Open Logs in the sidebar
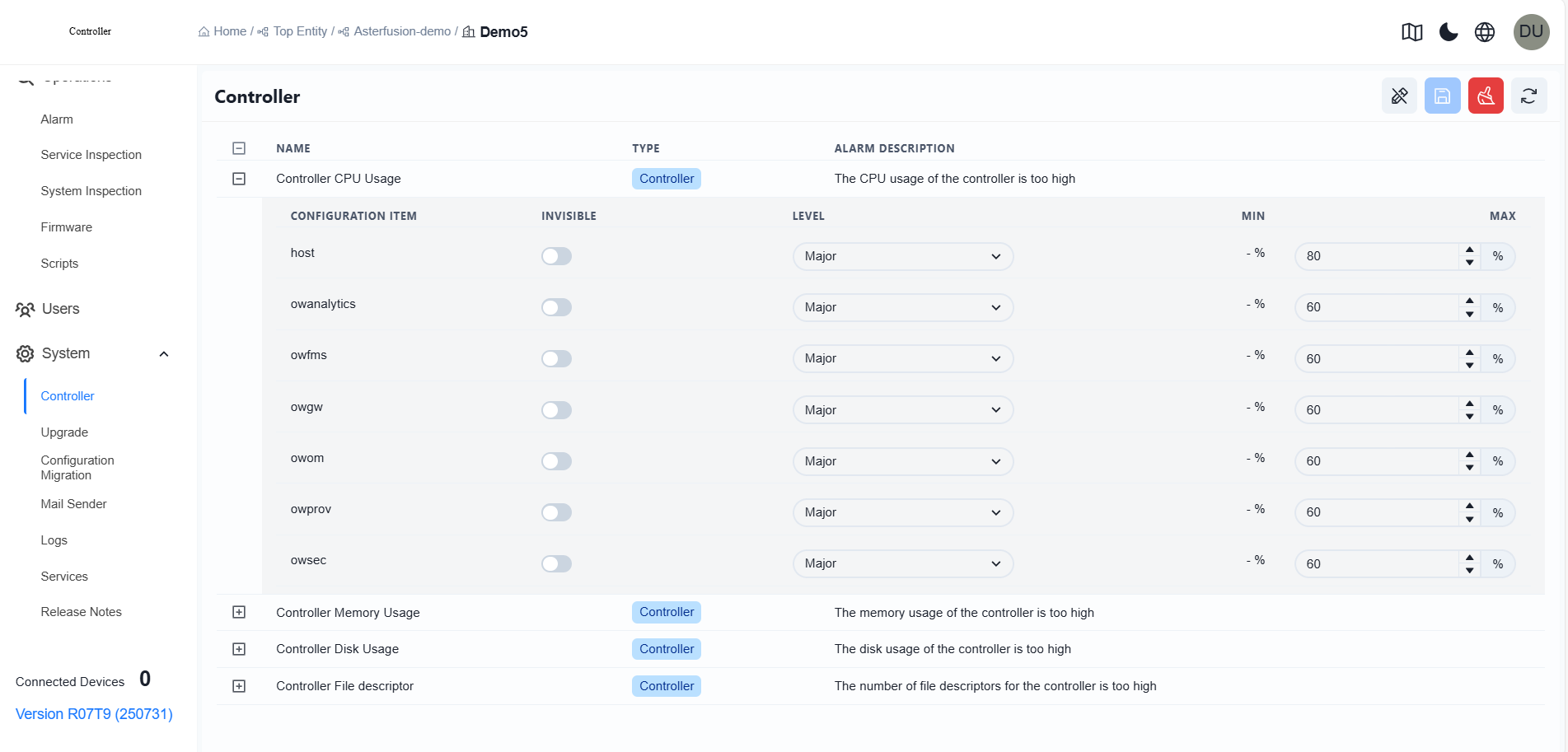Image resolution: width=1568 pixels, height=752 pixels. click(54, 540)
